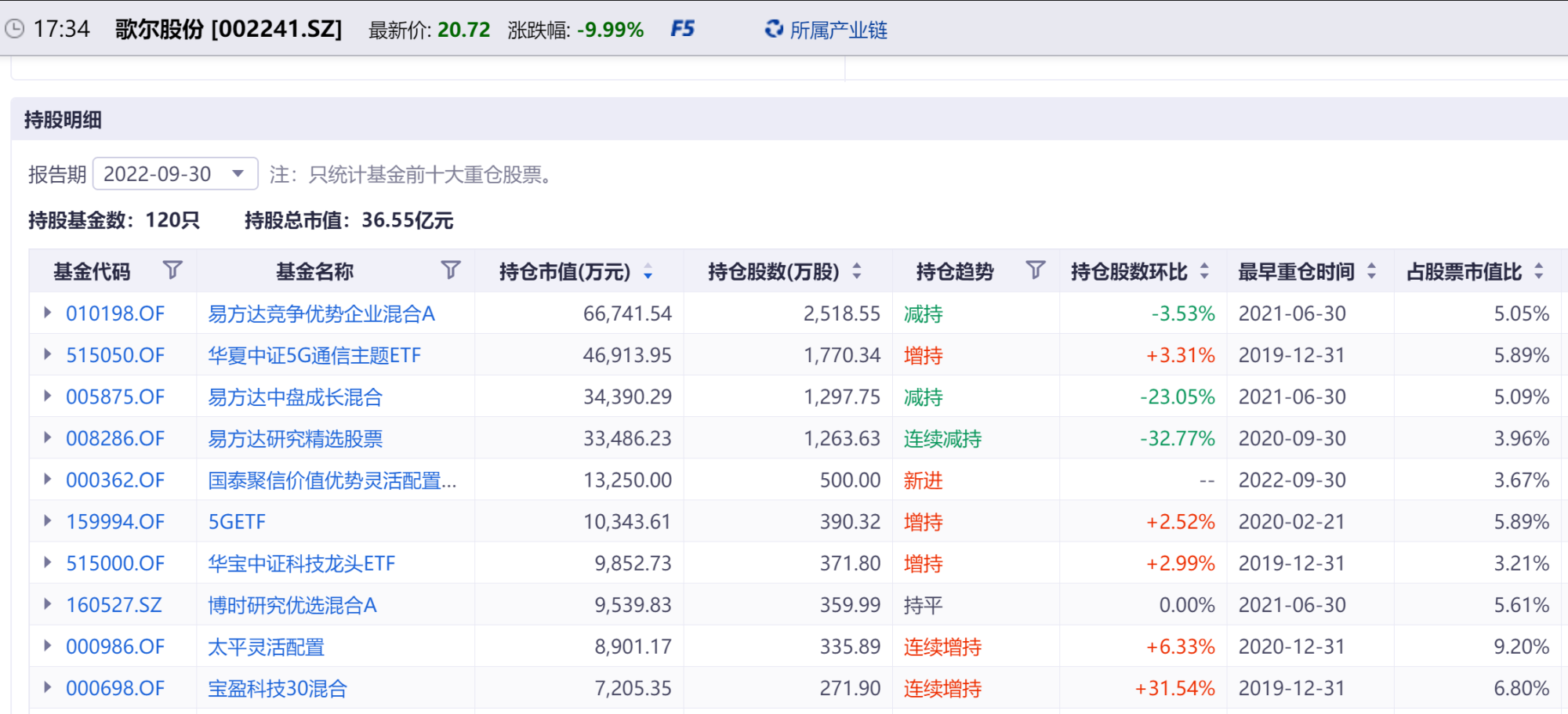The width and height of the screenshot is (1568, 714).
Task: Click the filter icon beside 基金代码
Action: (172, 270)
